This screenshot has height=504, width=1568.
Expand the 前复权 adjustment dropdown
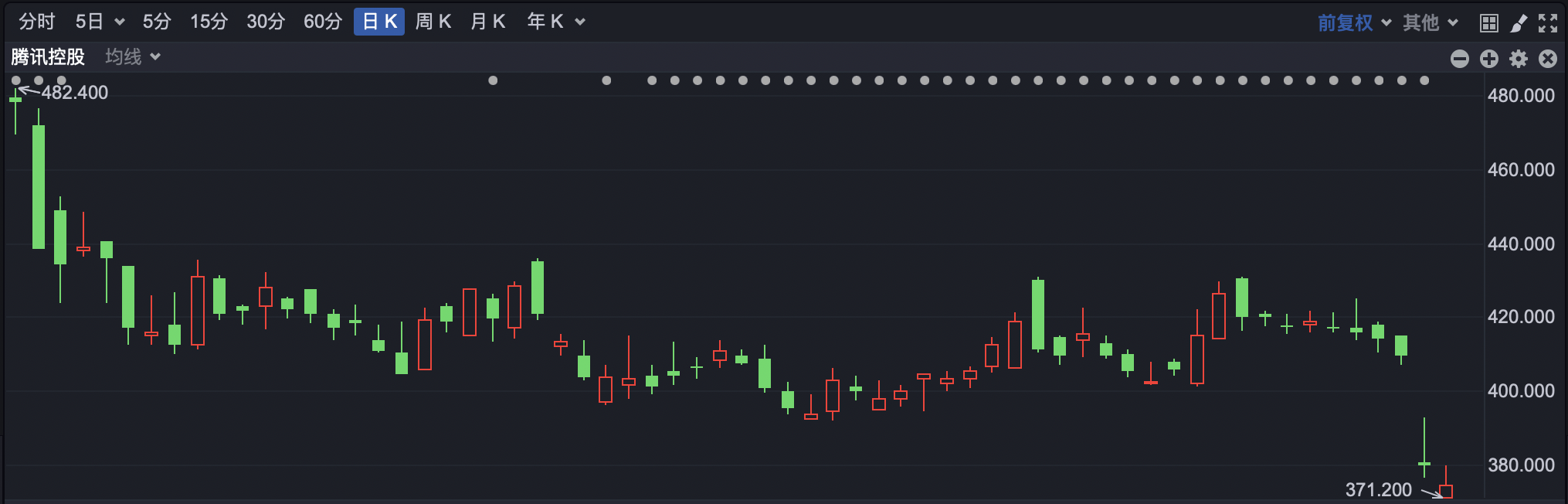(1354, 22)
